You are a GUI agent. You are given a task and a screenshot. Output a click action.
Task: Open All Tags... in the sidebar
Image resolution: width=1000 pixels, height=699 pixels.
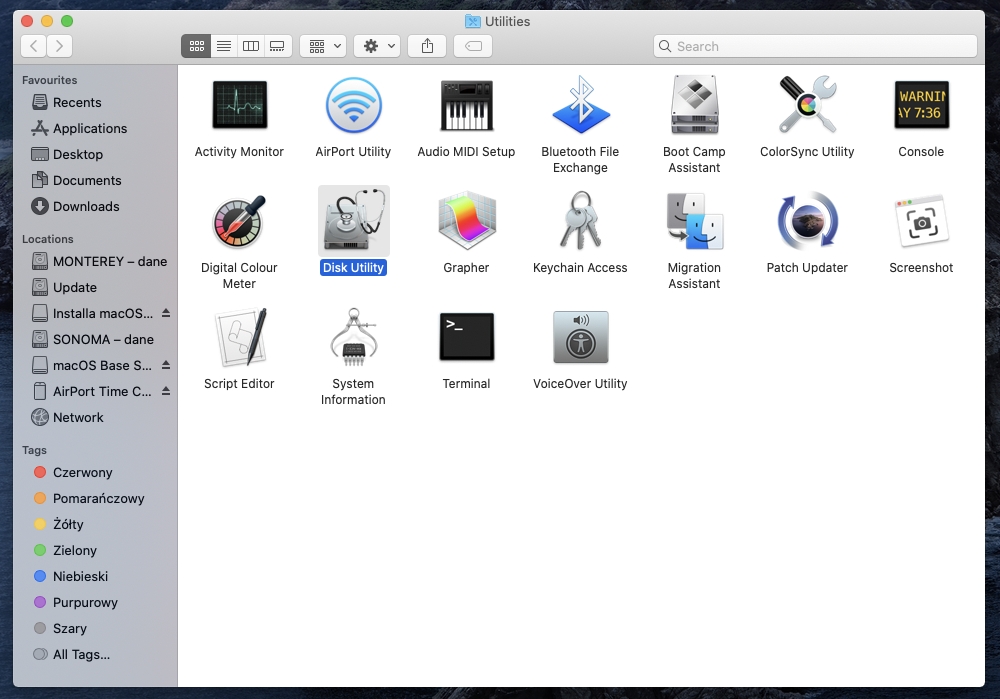click(95, 654)
